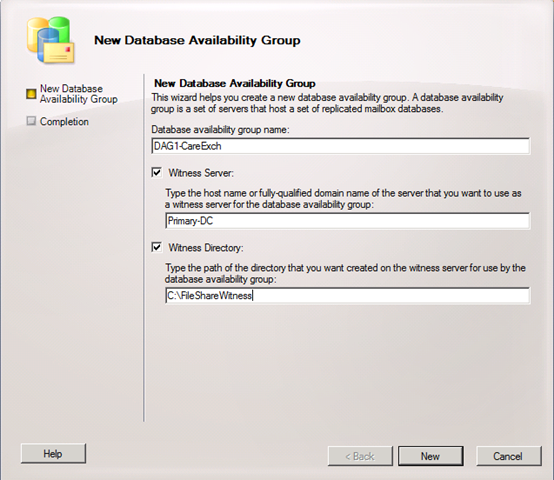Screen dimensions: 554x480
Task: Click the Database availability group name label
Action: coord(220,130)
